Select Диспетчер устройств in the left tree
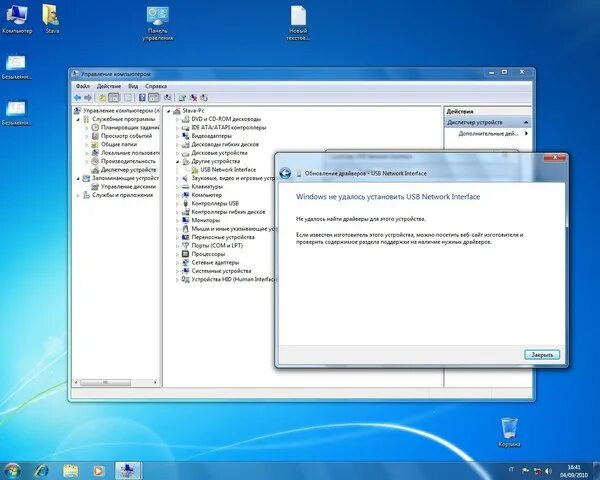 pyautogui.click(x=128, y=170)
